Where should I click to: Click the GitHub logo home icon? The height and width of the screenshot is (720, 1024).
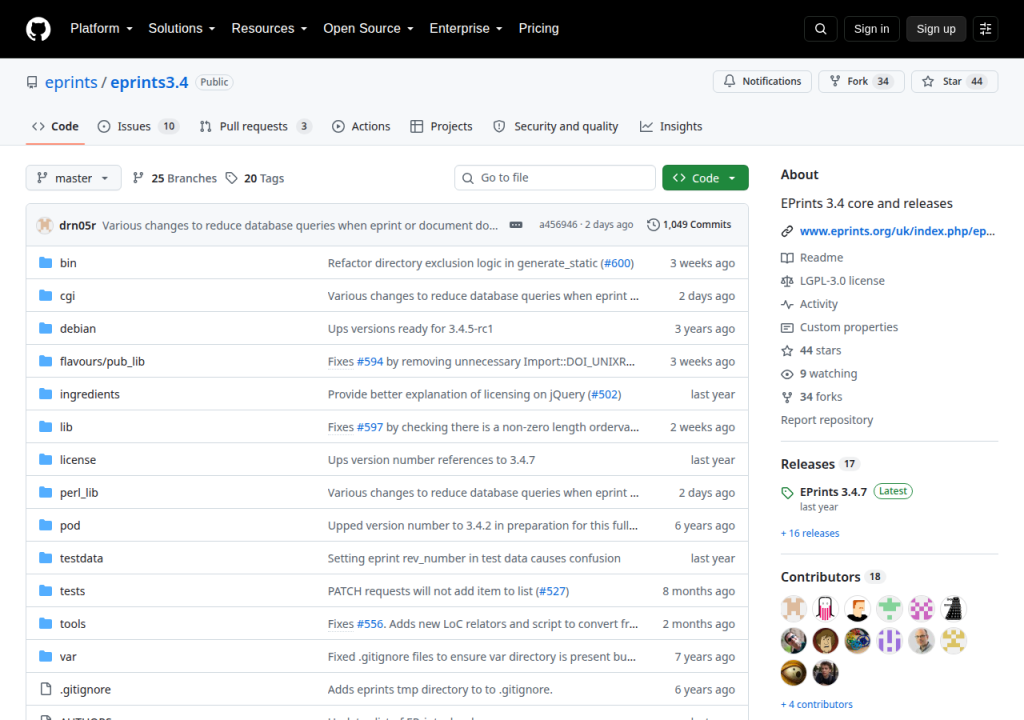point(38,29)
